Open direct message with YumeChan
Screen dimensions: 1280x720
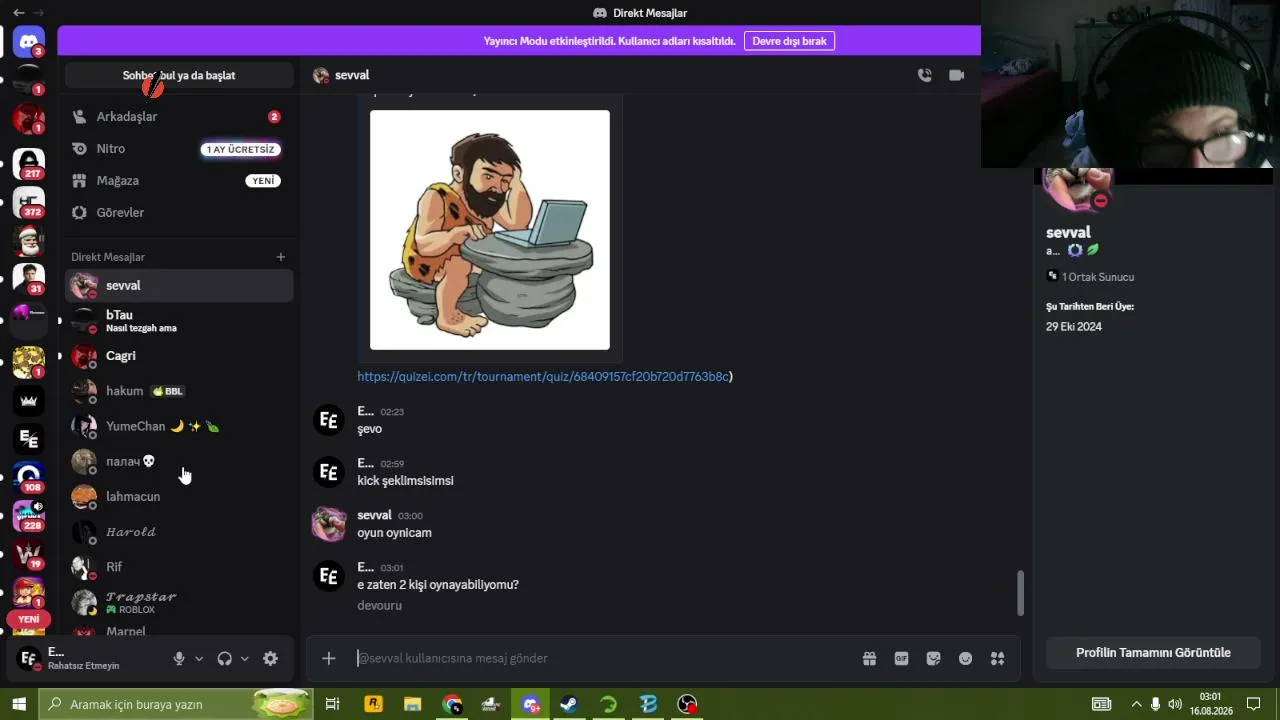[179, 426]
